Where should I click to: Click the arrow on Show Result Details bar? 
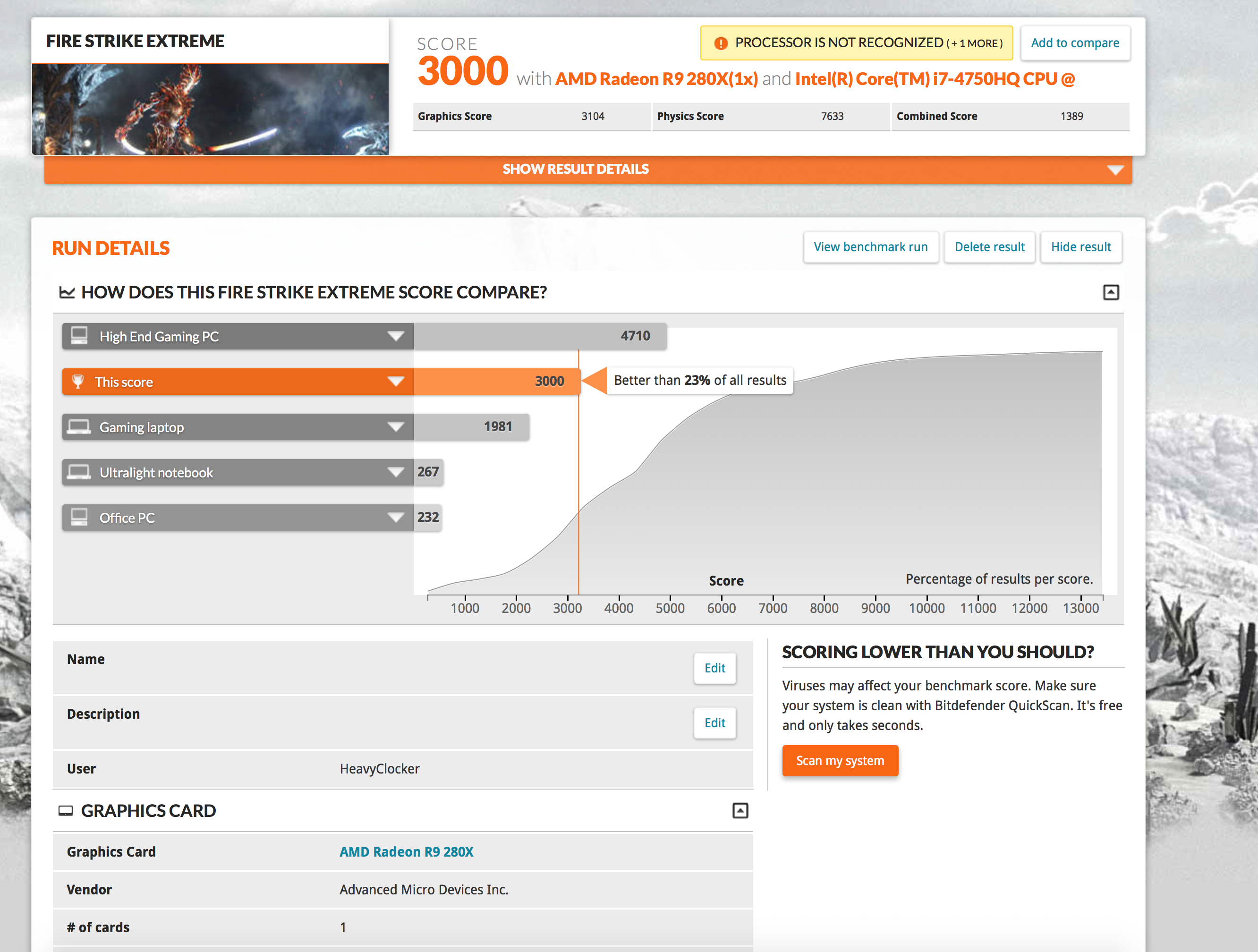pyautogui.click(x=1115, y=170)
